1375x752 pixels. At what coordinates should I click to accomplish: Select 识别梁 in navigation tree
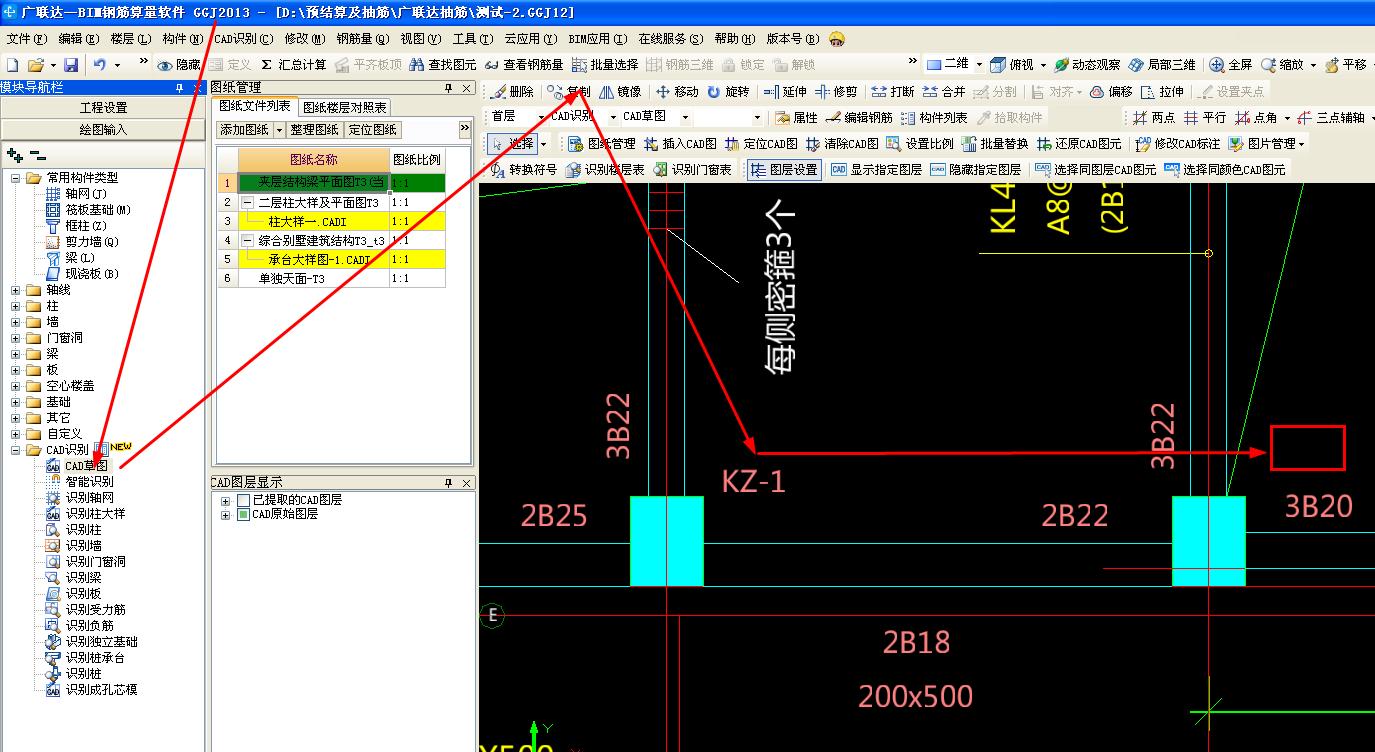click(x=83, y=578)
